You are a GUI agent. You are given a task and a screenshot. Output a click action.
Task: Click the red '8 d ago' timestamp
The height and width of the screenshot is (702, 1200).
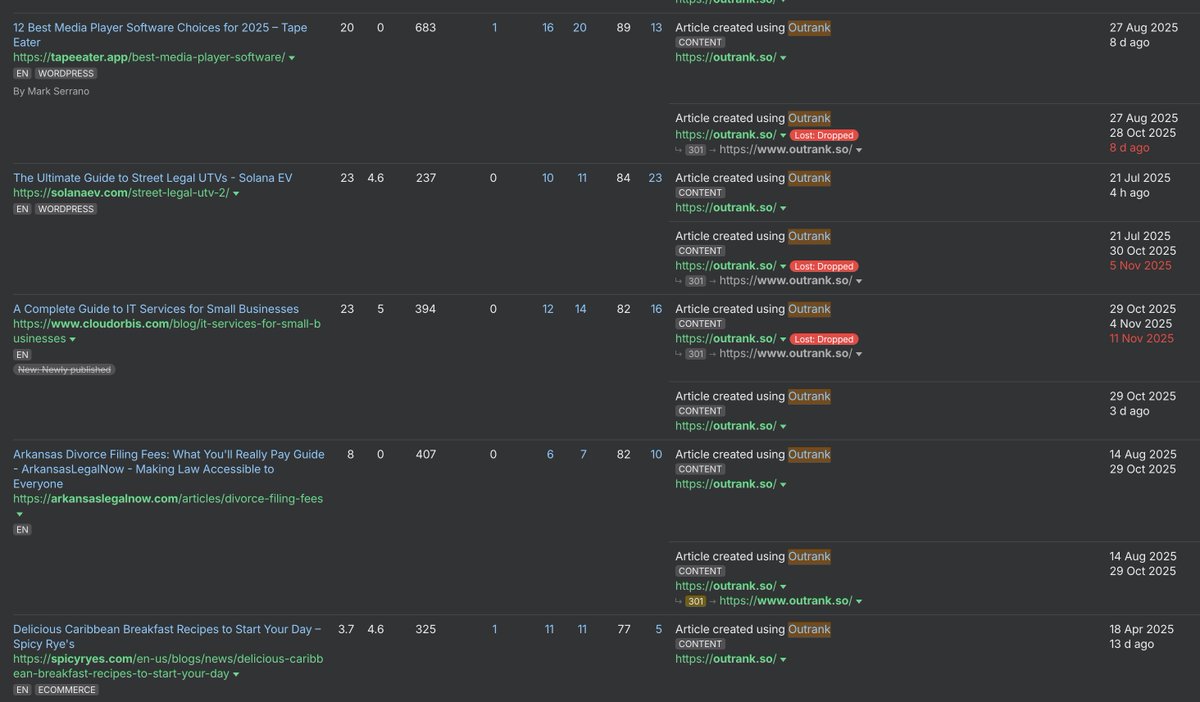(1129, 148)
